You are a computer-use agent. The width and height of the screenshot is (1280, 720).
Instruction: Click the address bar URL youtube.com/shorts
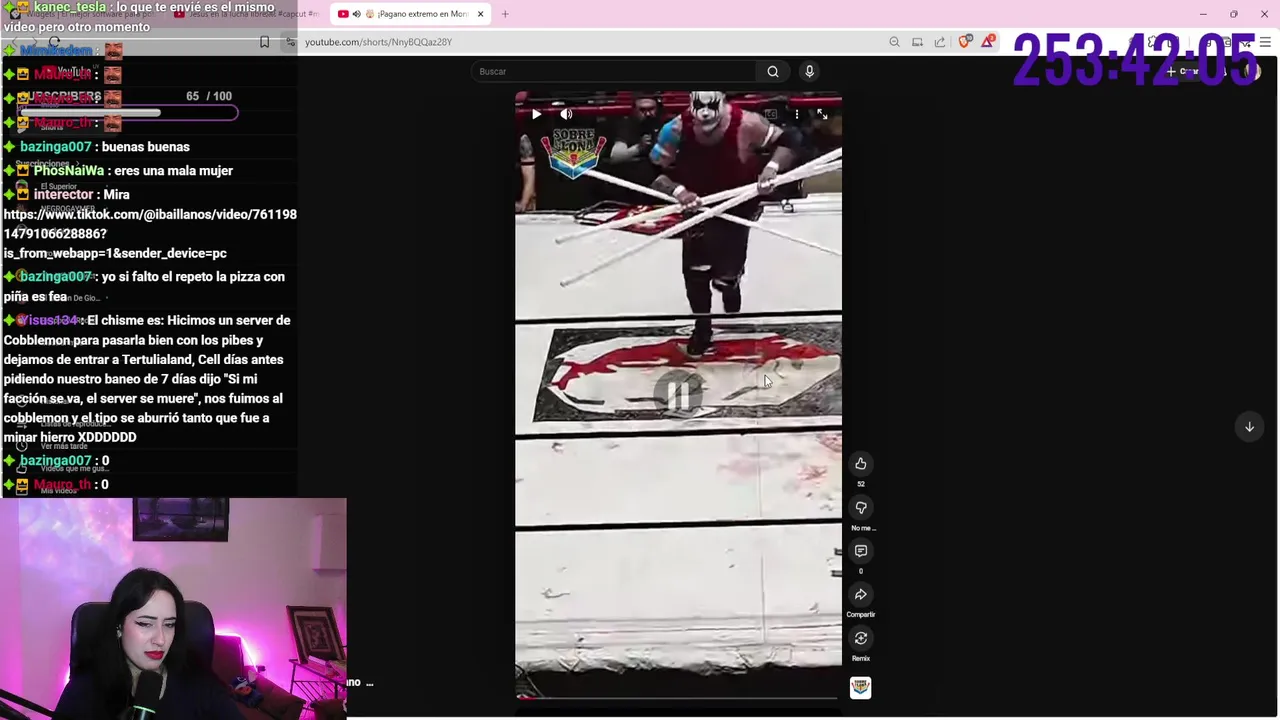378,42
